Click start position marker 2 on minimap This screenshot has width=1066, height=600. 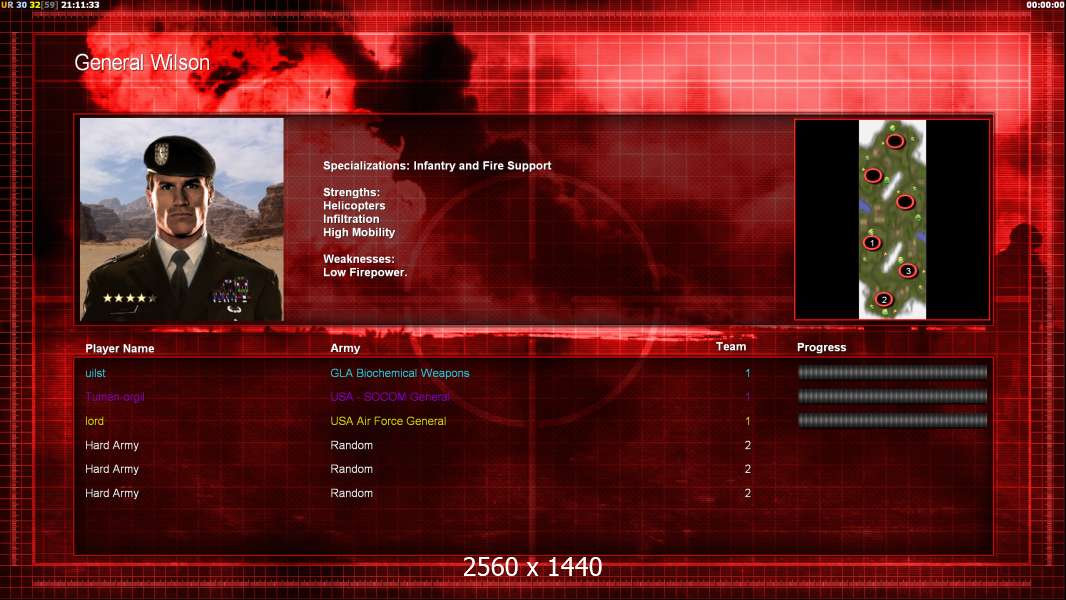(884, 299)
